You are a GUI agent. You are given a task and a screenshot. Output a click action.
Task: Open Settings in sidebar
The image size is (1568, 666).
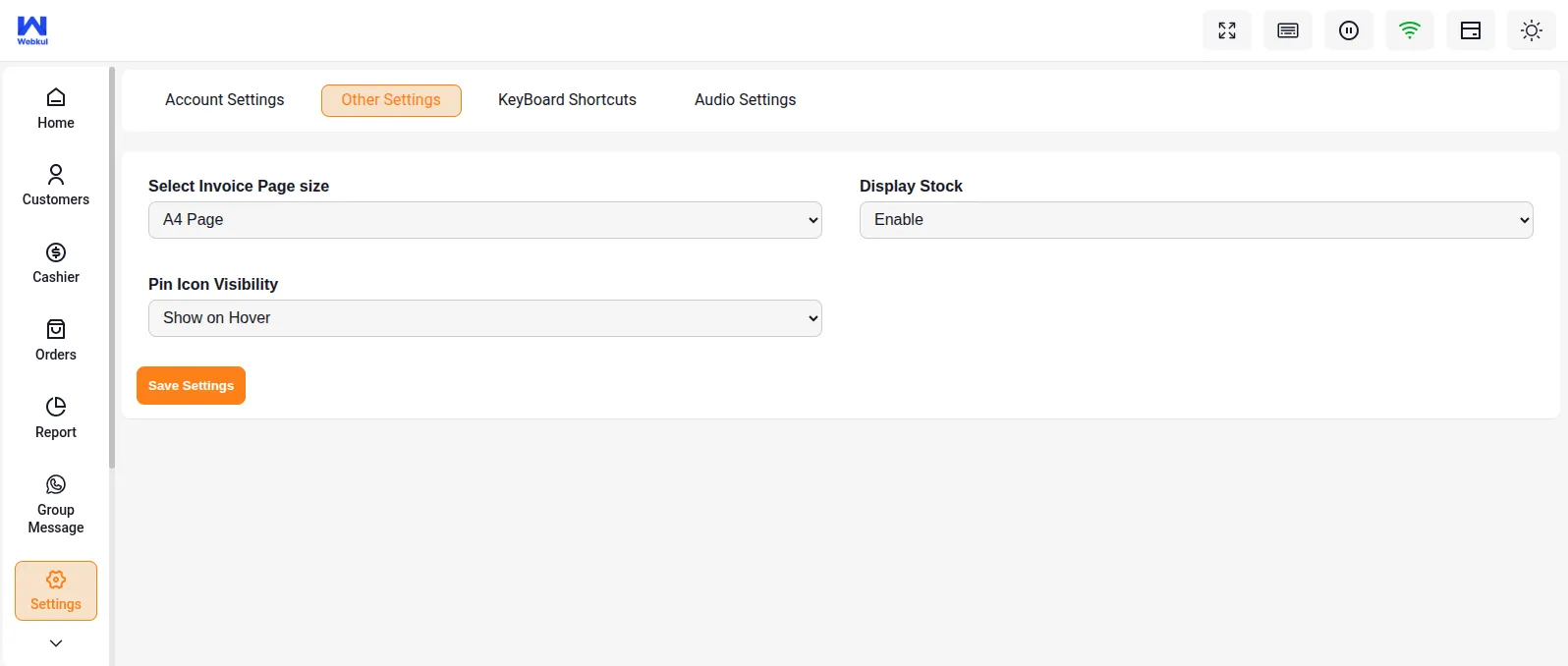(56, 591)
